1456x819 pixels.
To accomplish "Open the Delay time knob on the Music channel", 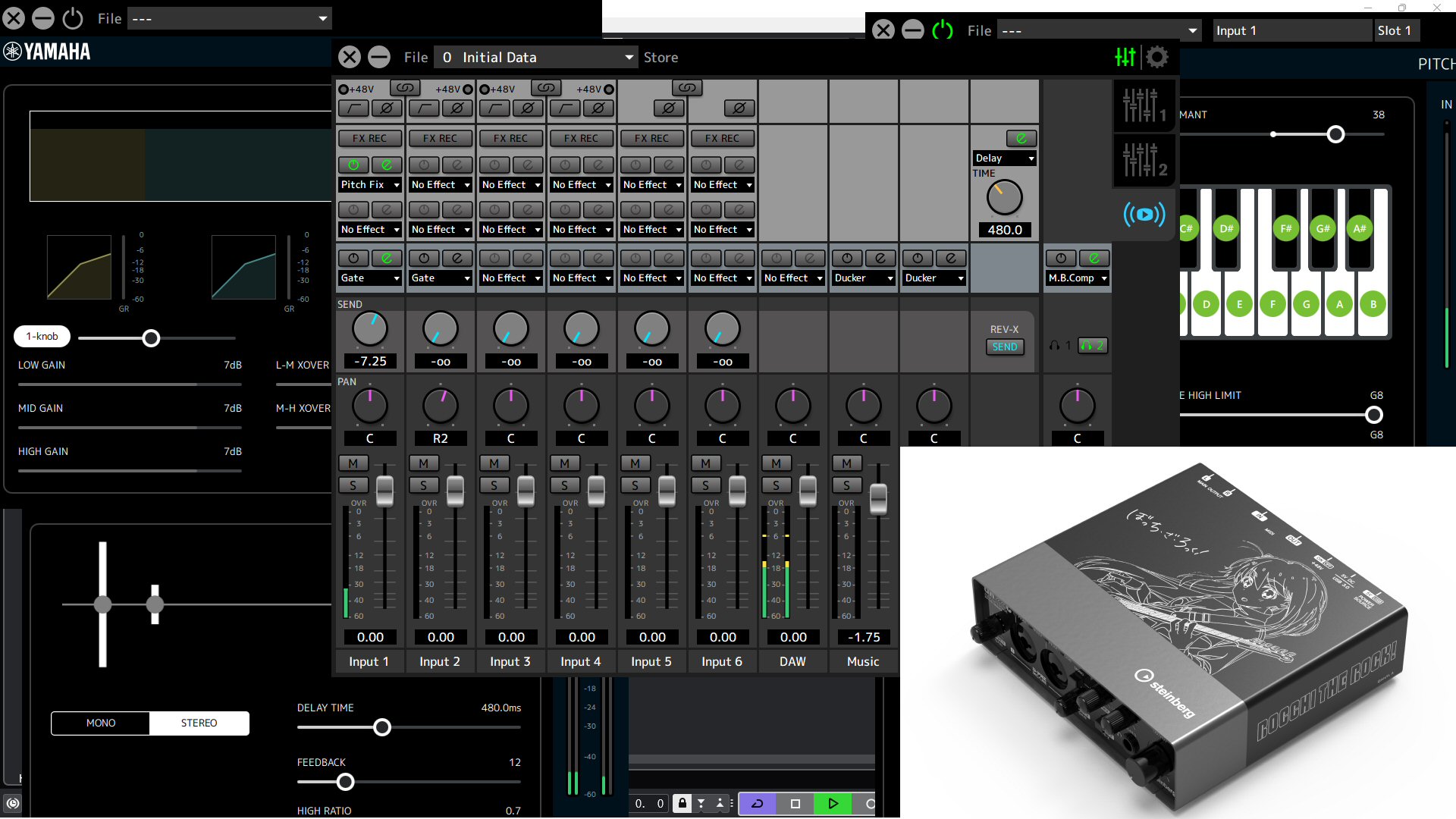I will 1003,199.
